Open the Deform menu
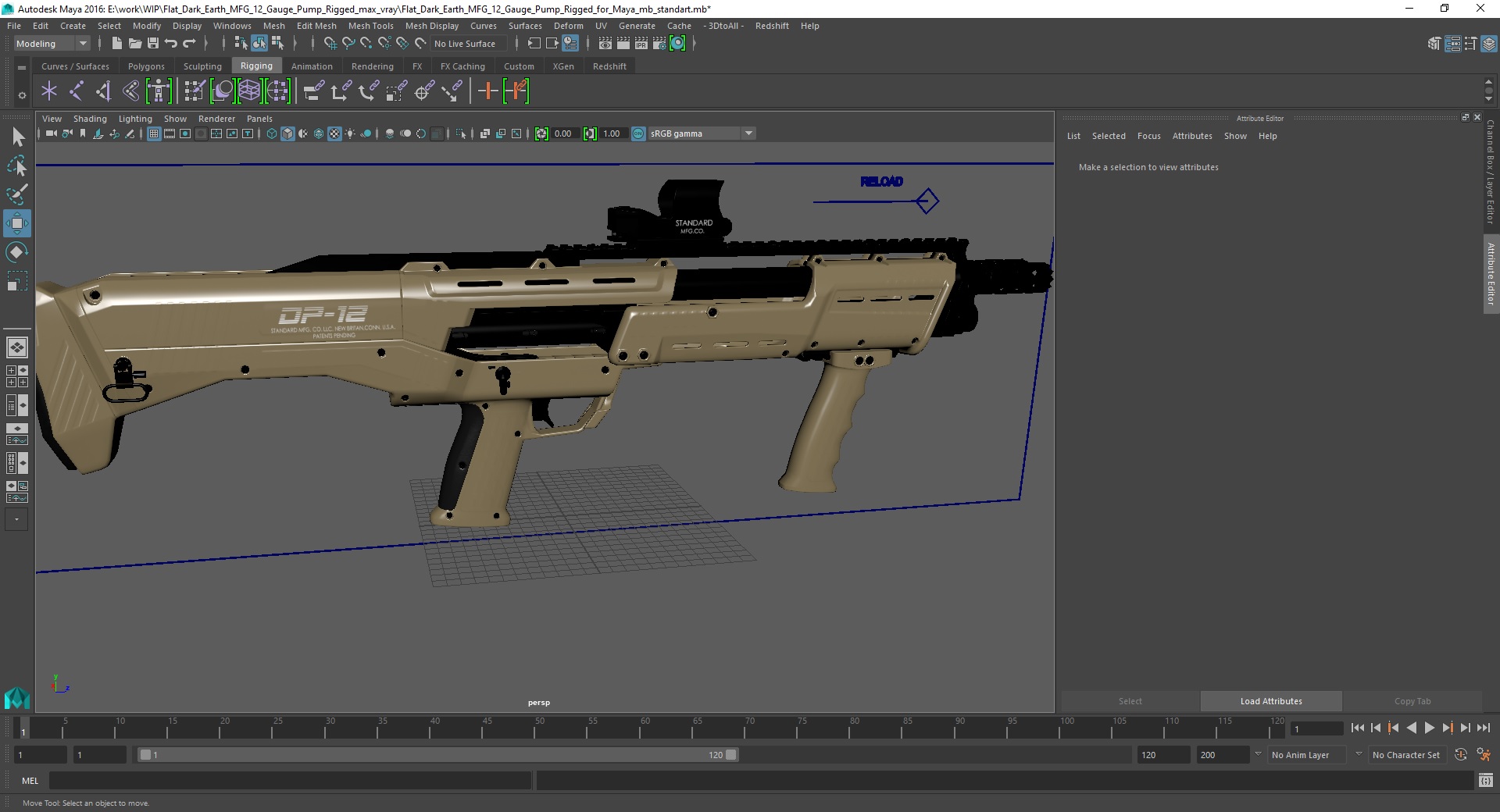1500x812 pixels. tap(568, 26)
